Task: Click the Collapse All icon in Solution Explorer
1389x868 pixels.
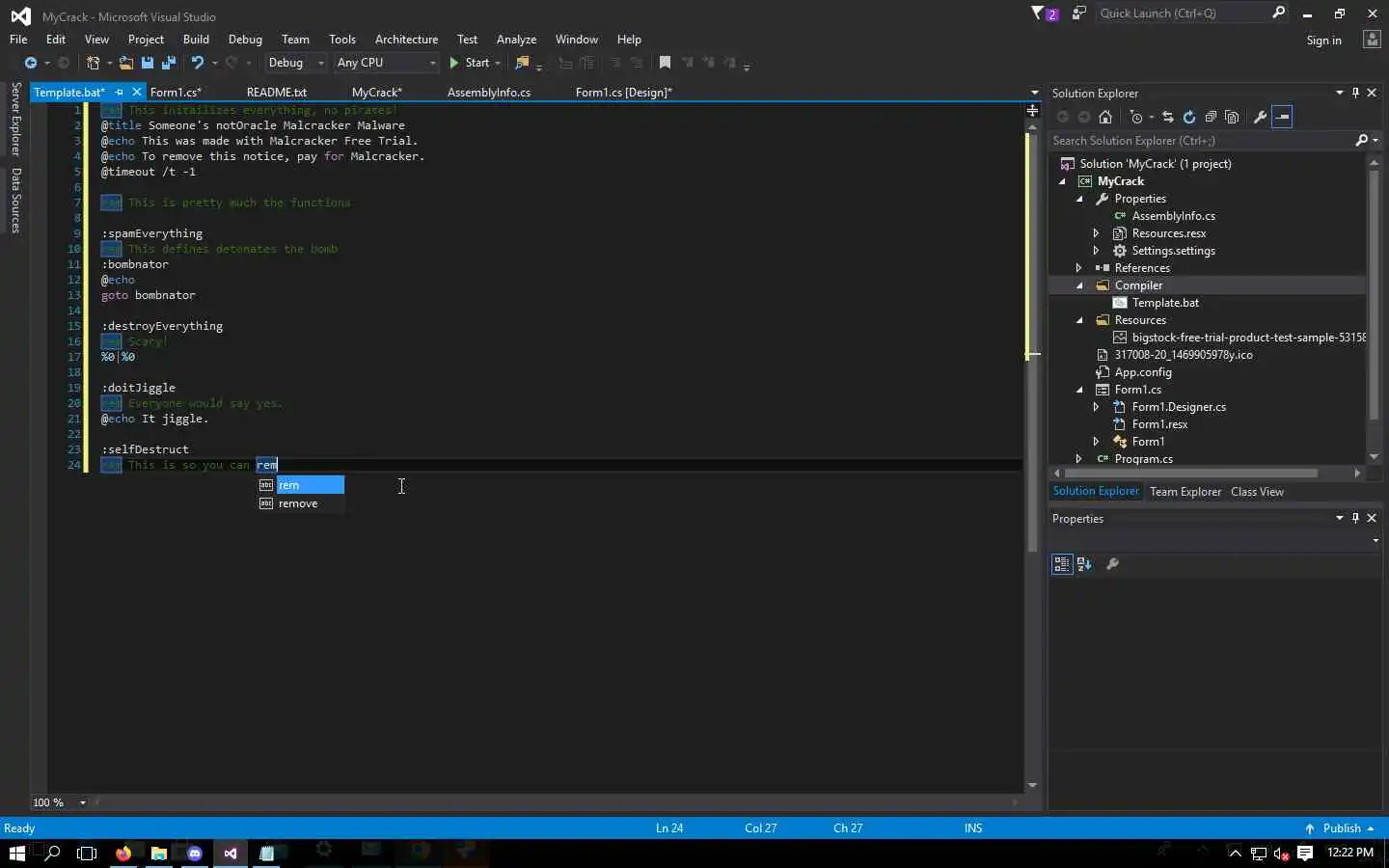Action: (x=1211, y=117)
